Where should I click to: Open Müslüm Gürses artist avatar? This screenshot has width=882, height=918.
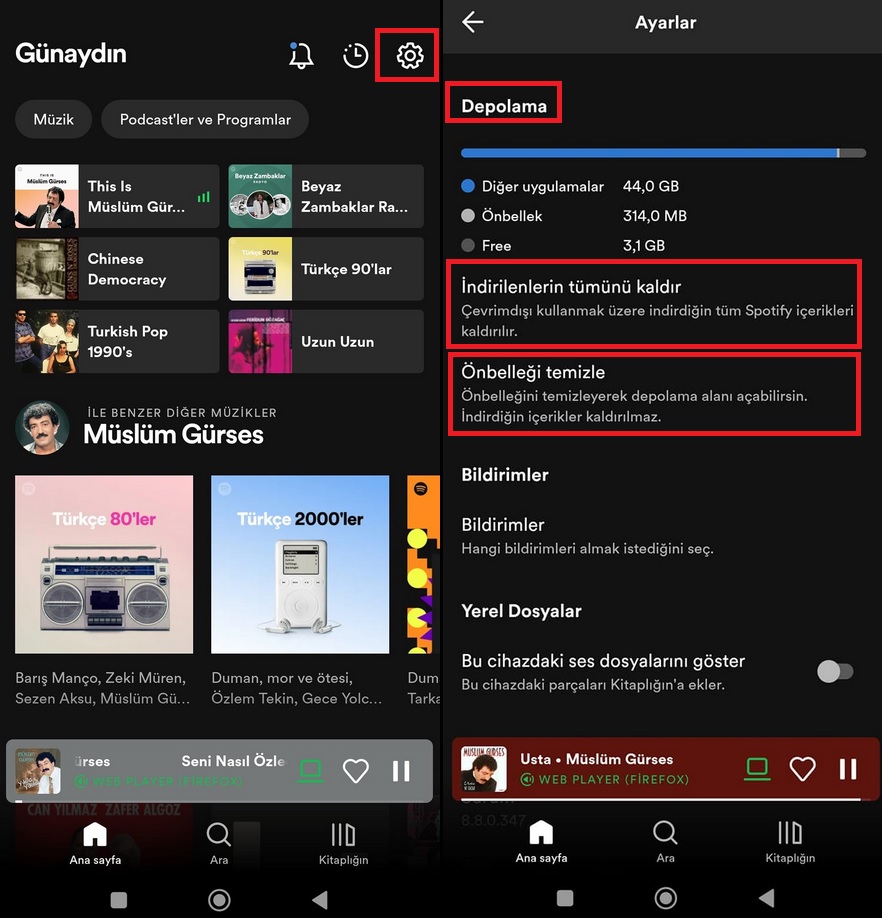coord(42,427)
